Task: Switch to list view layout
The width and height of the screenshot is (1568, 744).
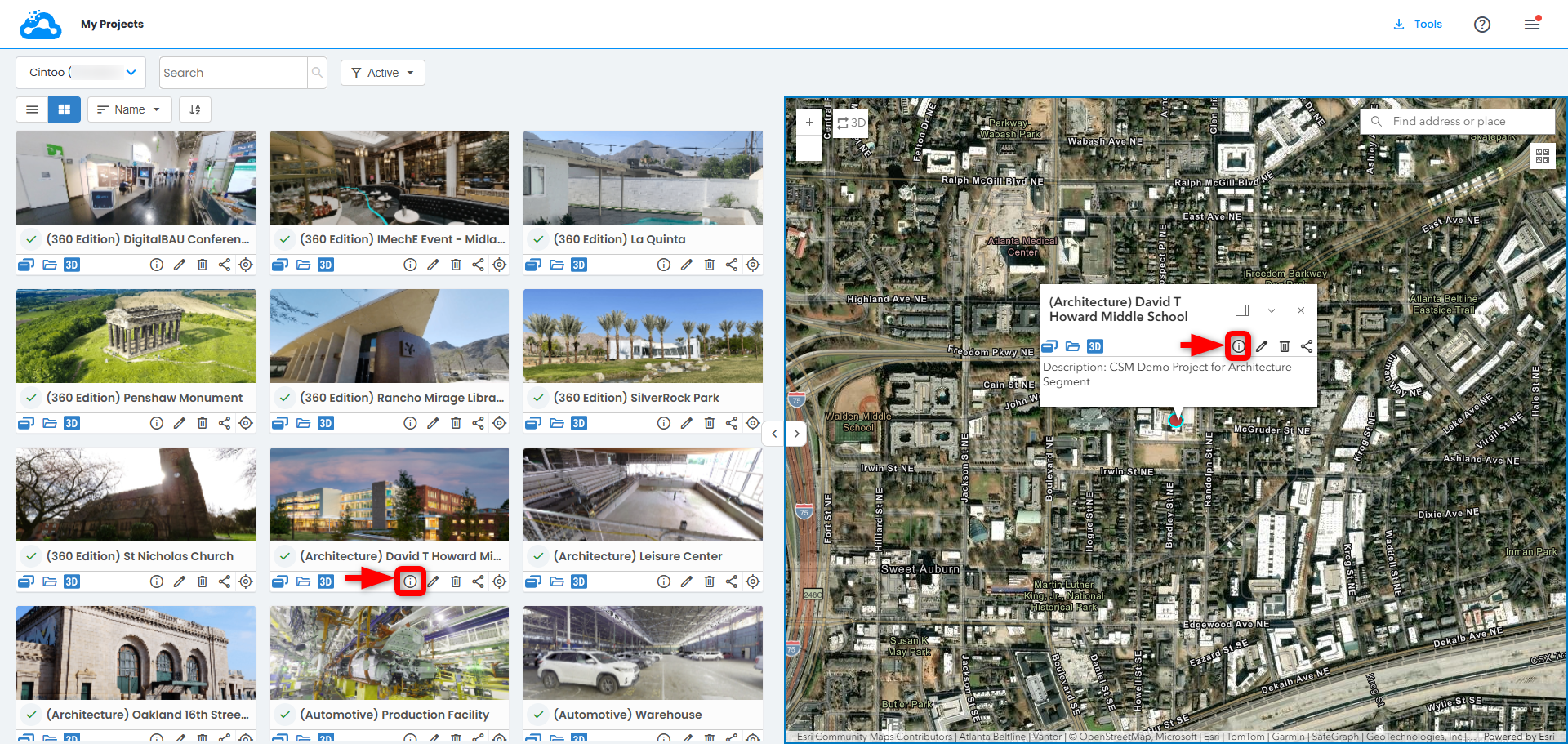Action: pyautogui.click(x=32, y=109)
